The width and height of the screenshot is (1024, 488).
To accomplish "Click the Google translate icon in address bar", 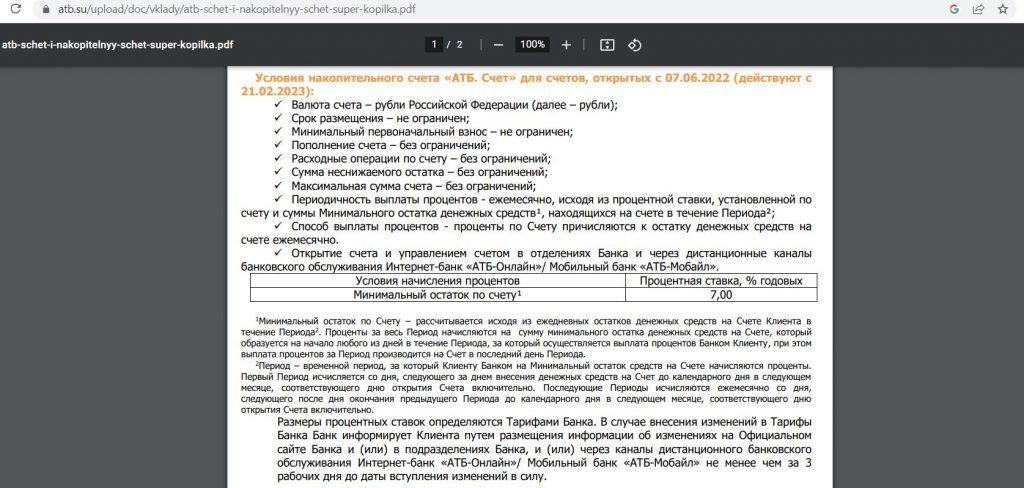I will click(x=954, y=9).
